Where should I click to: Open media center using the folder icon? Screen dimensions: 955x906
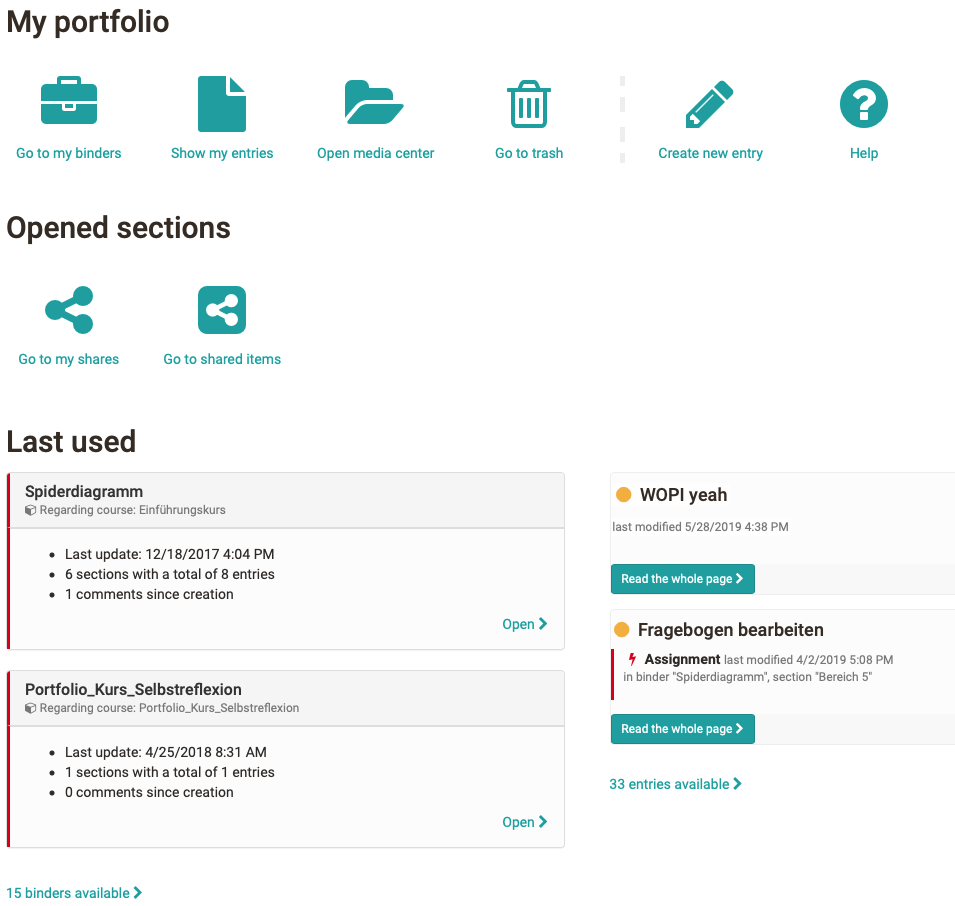pos(375,102)
